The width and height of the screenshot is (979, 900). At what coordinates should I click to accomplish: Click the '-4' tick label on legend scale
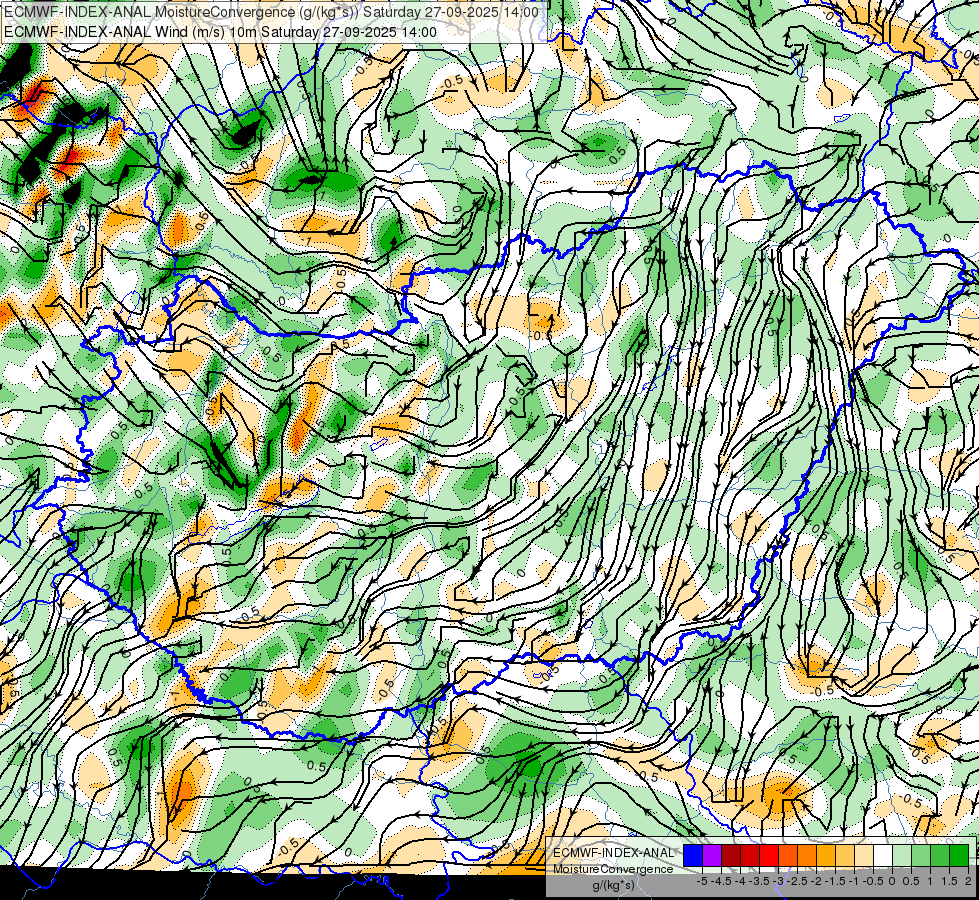point(740,881)
